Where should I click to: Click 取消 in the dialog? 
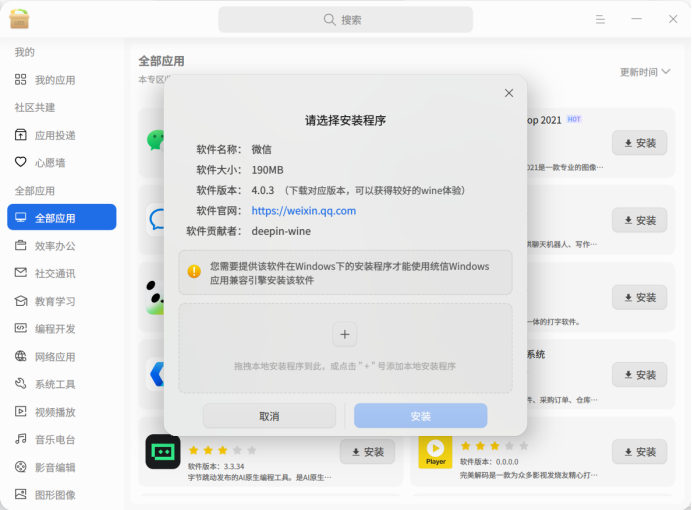269,416
